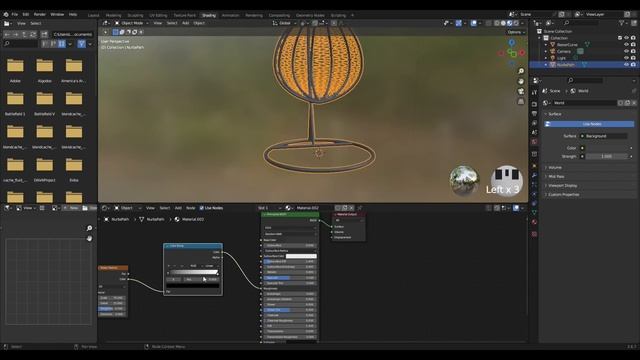Open the viewport Options dropdown
Screen dimensions: 640x360
pyautogui.click(x=516, y=32)
